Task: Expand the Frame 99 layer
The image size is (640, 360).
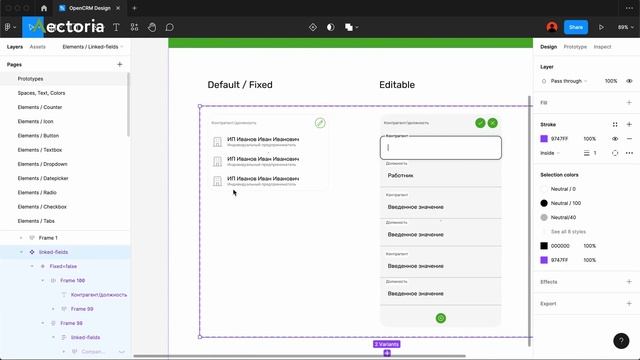Action: click(53, 309)
